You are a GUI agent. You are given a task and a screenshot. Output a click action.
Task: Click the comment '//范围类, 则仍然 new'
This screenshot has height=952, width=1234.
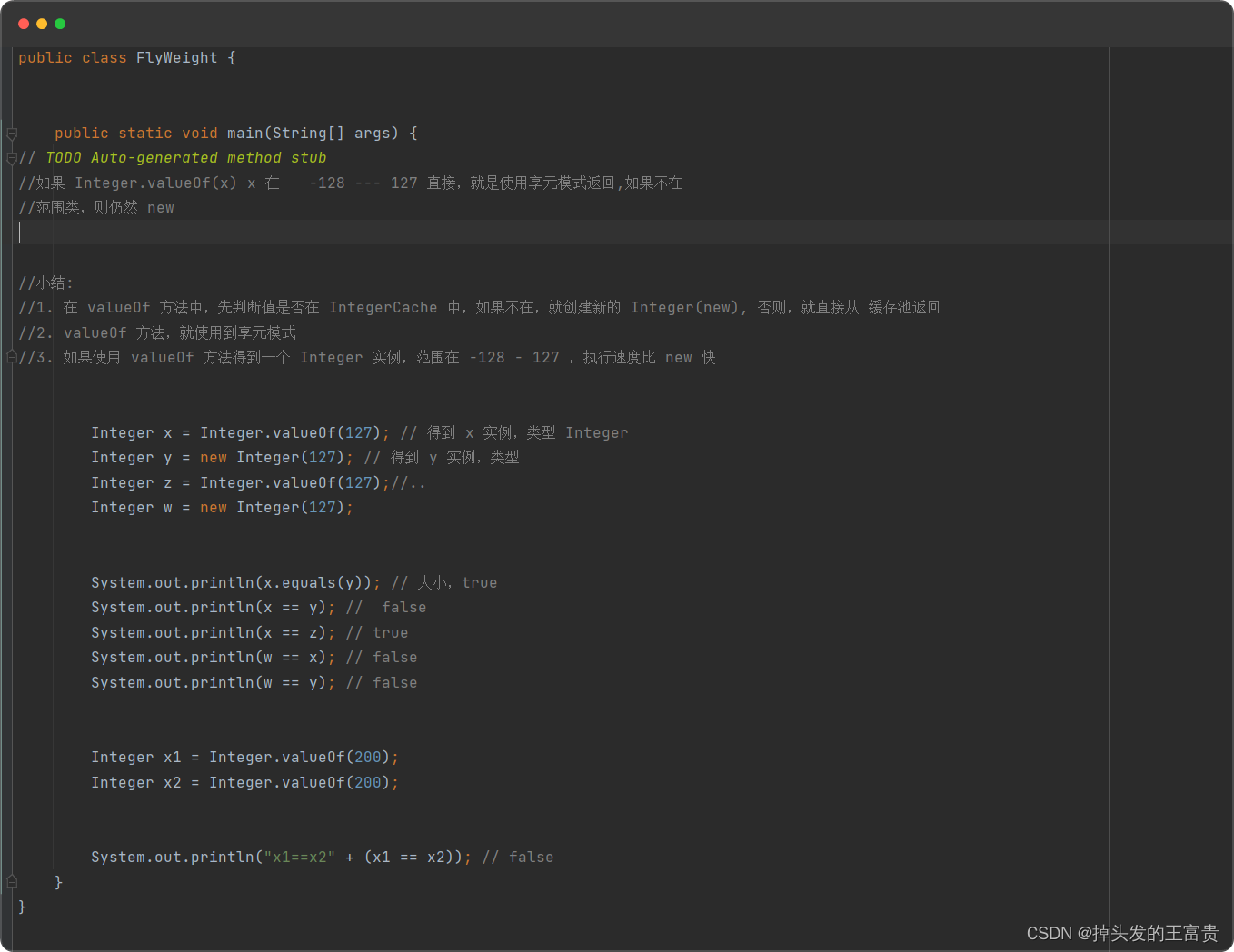[x=96, y=208]
